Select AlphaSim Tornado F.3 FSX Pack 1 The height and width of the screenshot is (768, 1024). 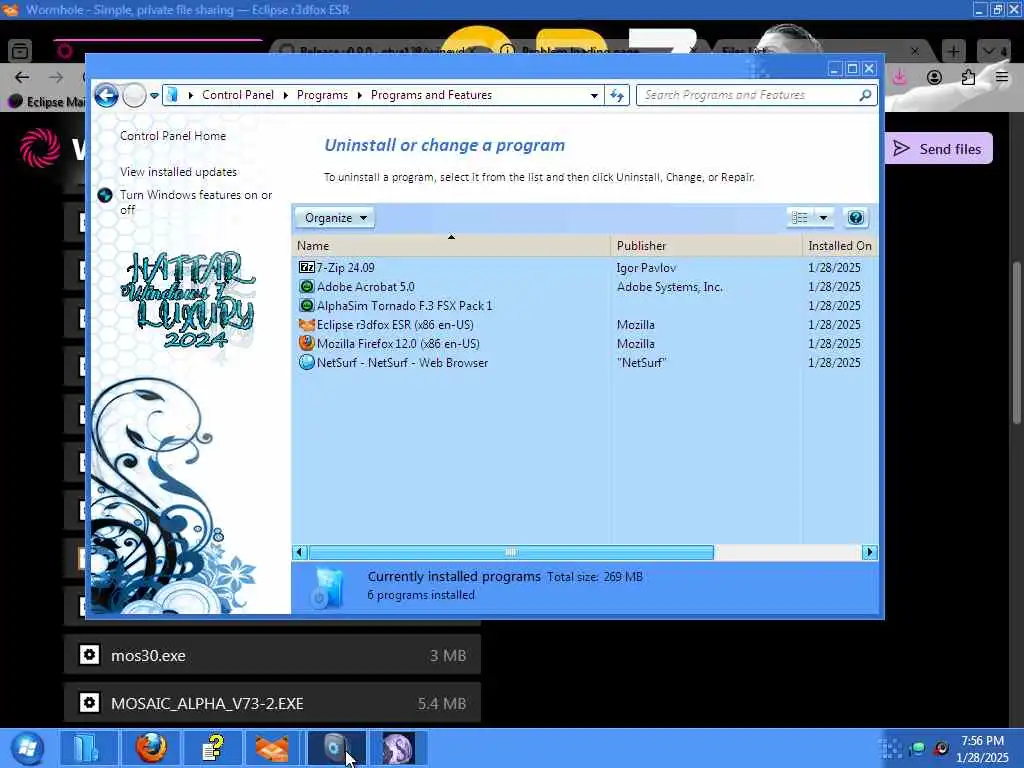point(404,306)
